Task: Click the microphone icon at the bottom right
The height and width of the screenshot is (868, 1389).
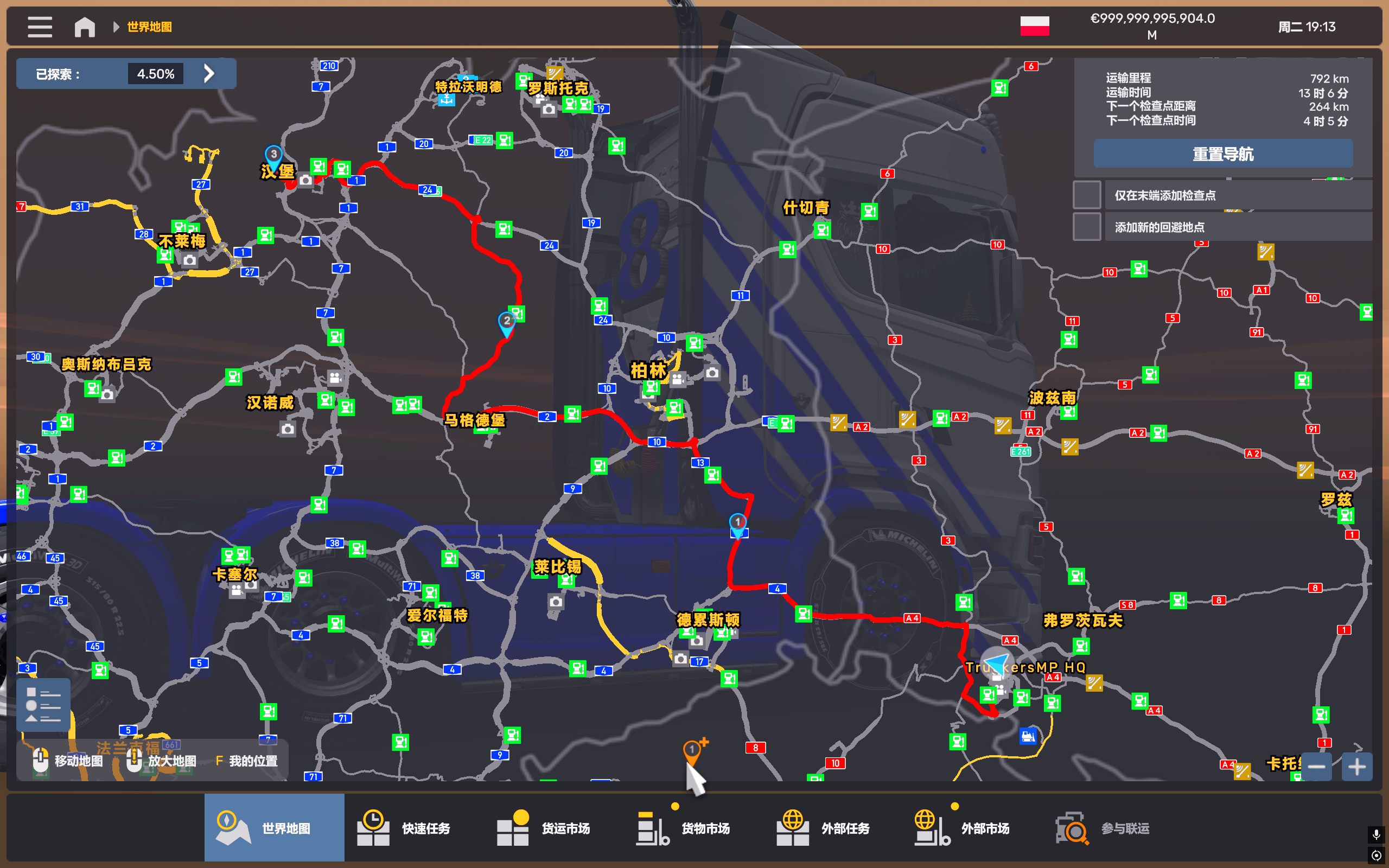Action: pyautogui.click(x=1376, y=834)
